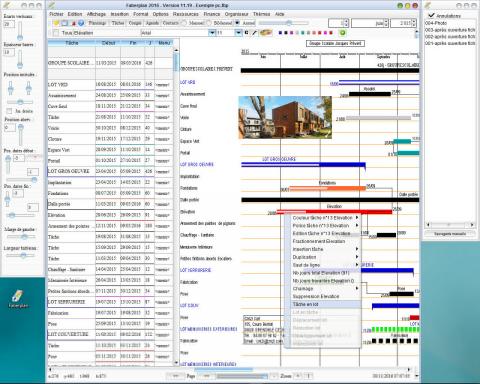Select the Mensuel radio button
Image resolution: width=480 pixels, height=384 pixels.
click(183, 23)
